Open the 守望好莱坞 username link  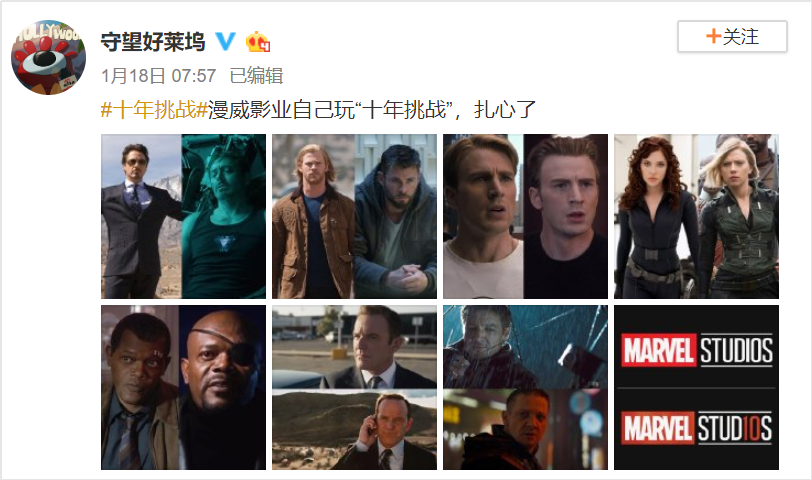[x=153, y=41]
